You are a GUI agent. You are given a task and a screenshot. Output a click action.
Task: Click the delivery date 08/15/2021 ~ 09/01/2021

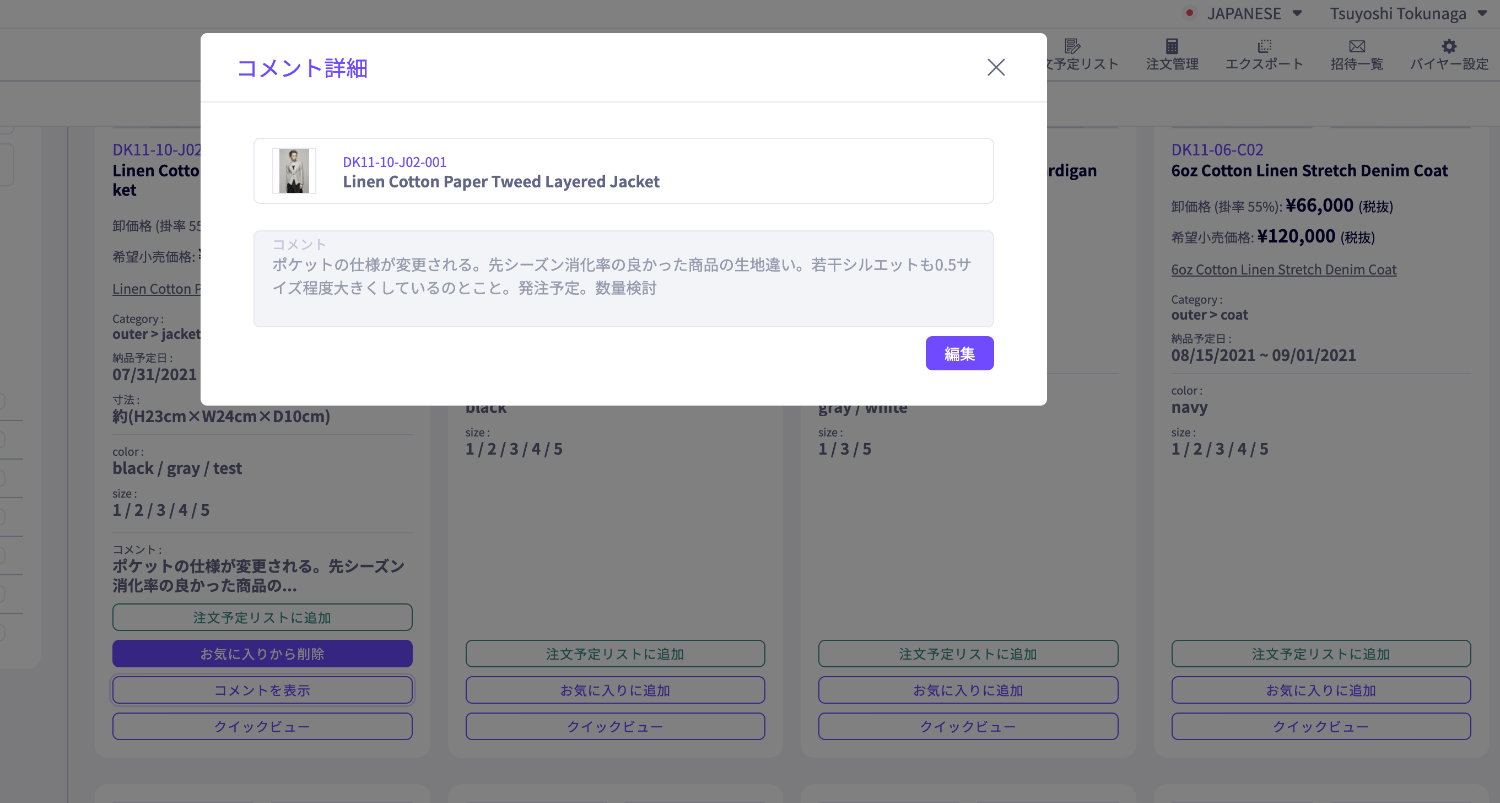click(1264, 356)
